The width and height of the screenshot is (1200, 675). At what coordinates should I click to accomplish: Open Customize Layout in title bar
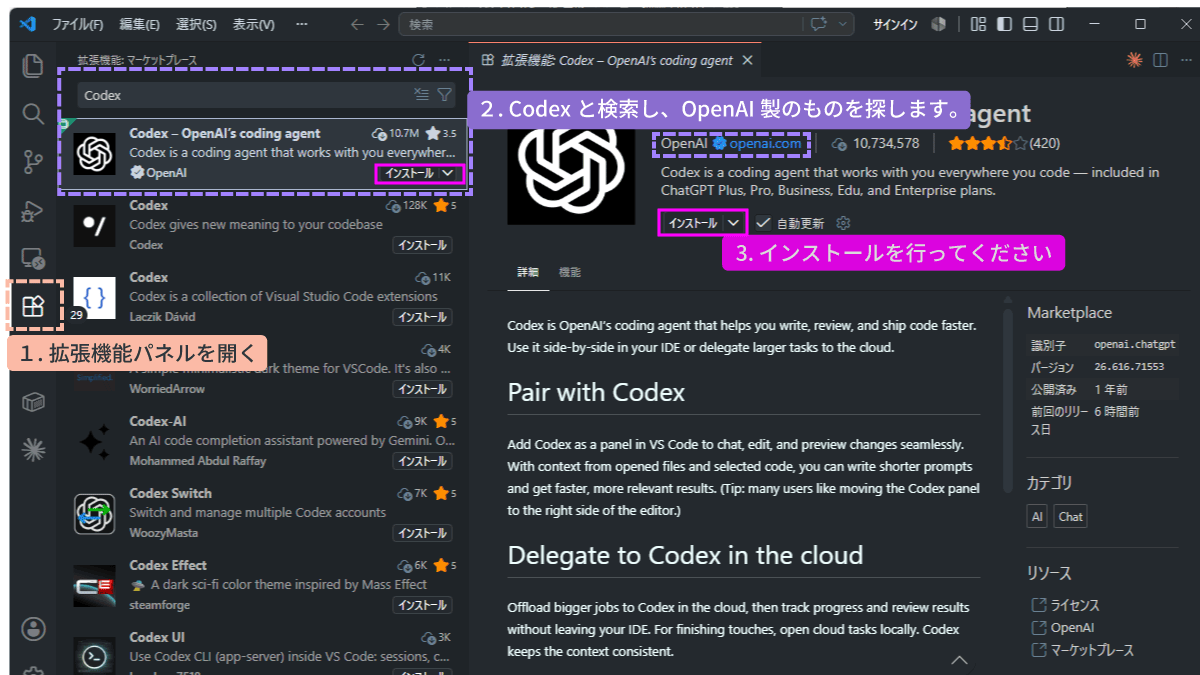[979, 24]
